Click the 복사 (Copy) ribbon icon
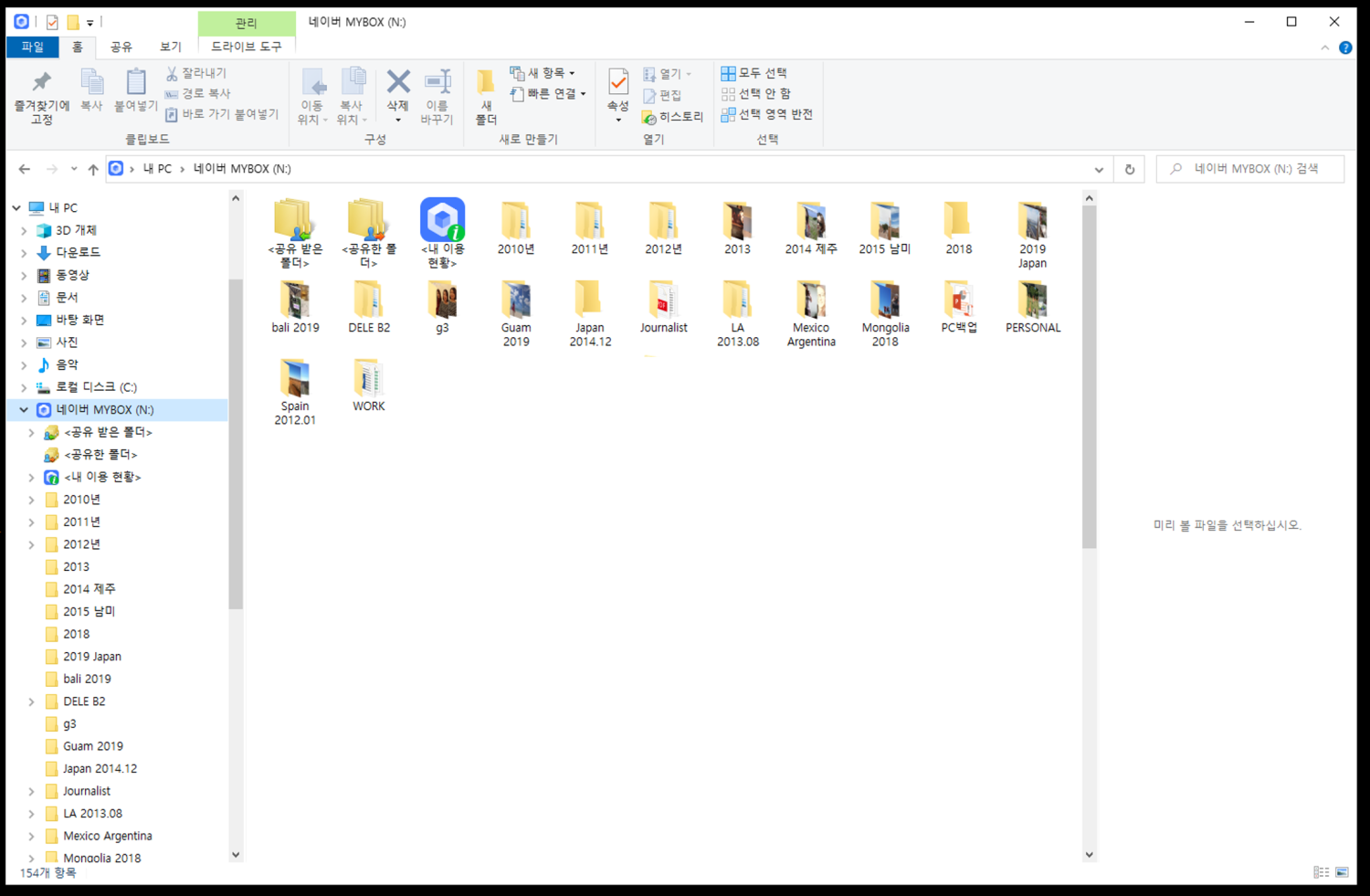Viewport: 1370px width, 896px height. [x=91, y=90]
